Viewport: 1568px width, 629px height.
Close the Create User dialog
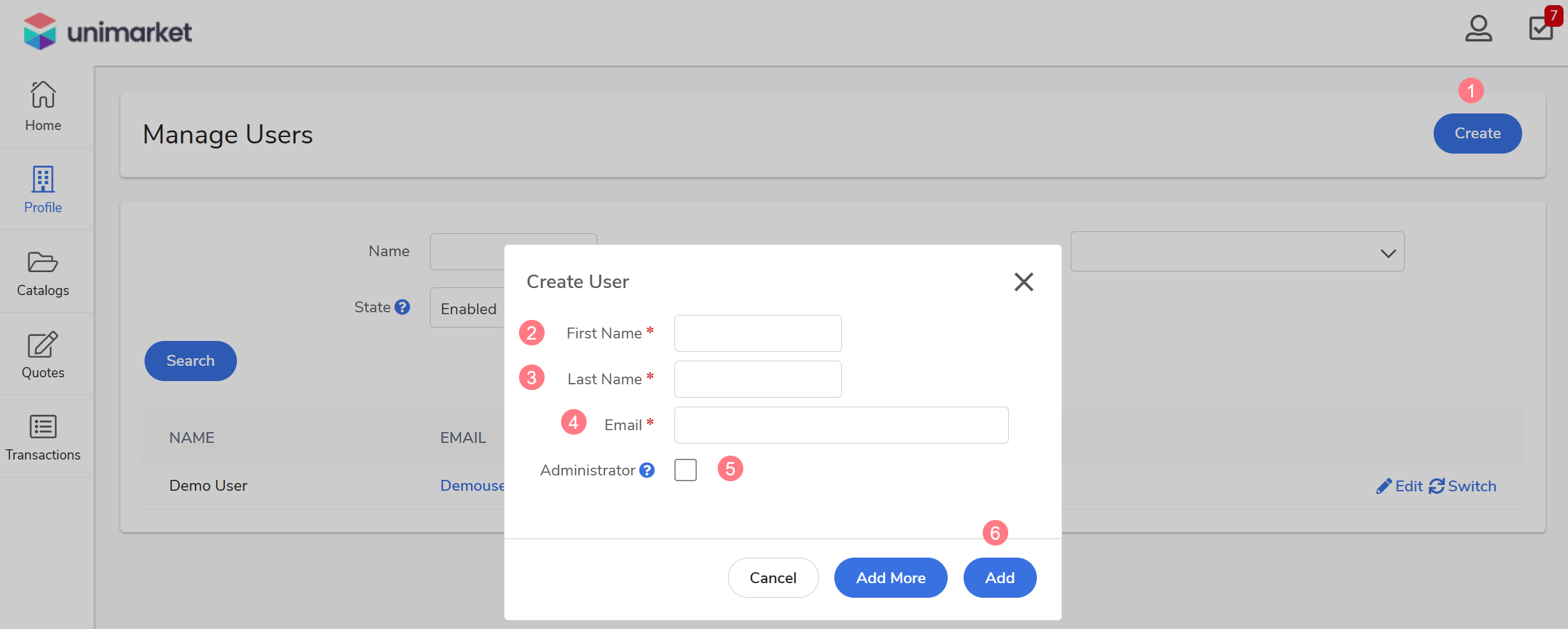point(1023,282)
